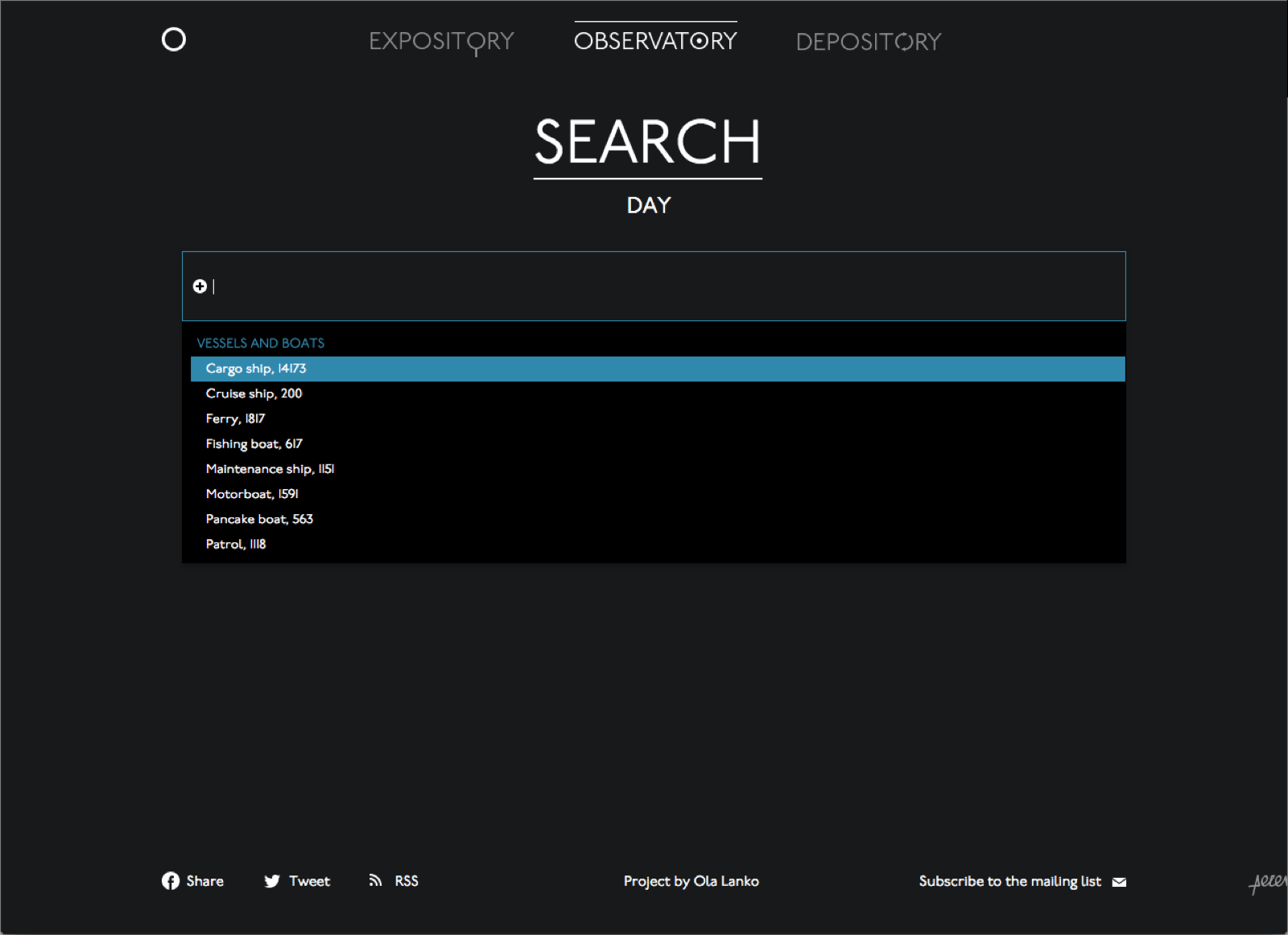This screenshot has height=935, width=1288.
Task: Select Cargo ship, 14173 suggestion
Action: click(256, 369)
